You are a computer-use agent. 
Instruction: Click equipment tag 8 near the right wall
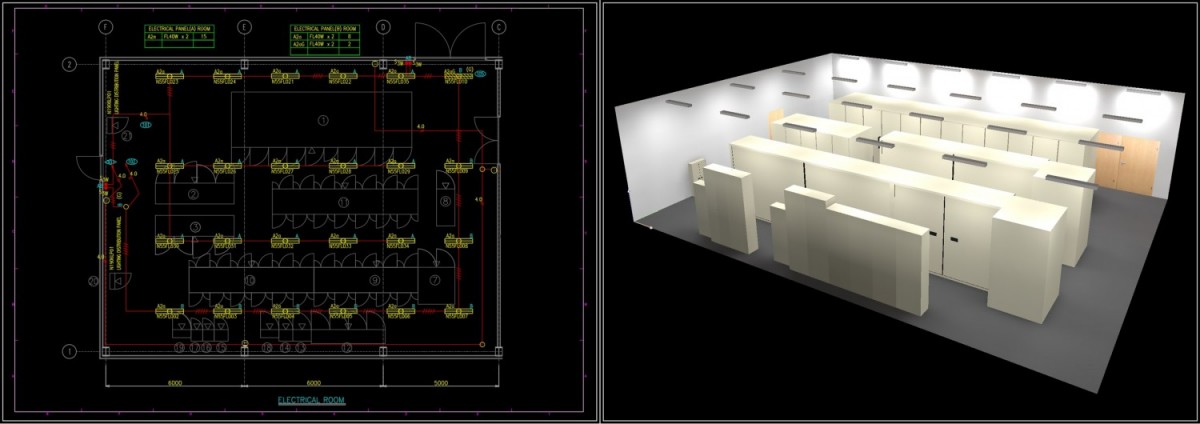point(444,201)
